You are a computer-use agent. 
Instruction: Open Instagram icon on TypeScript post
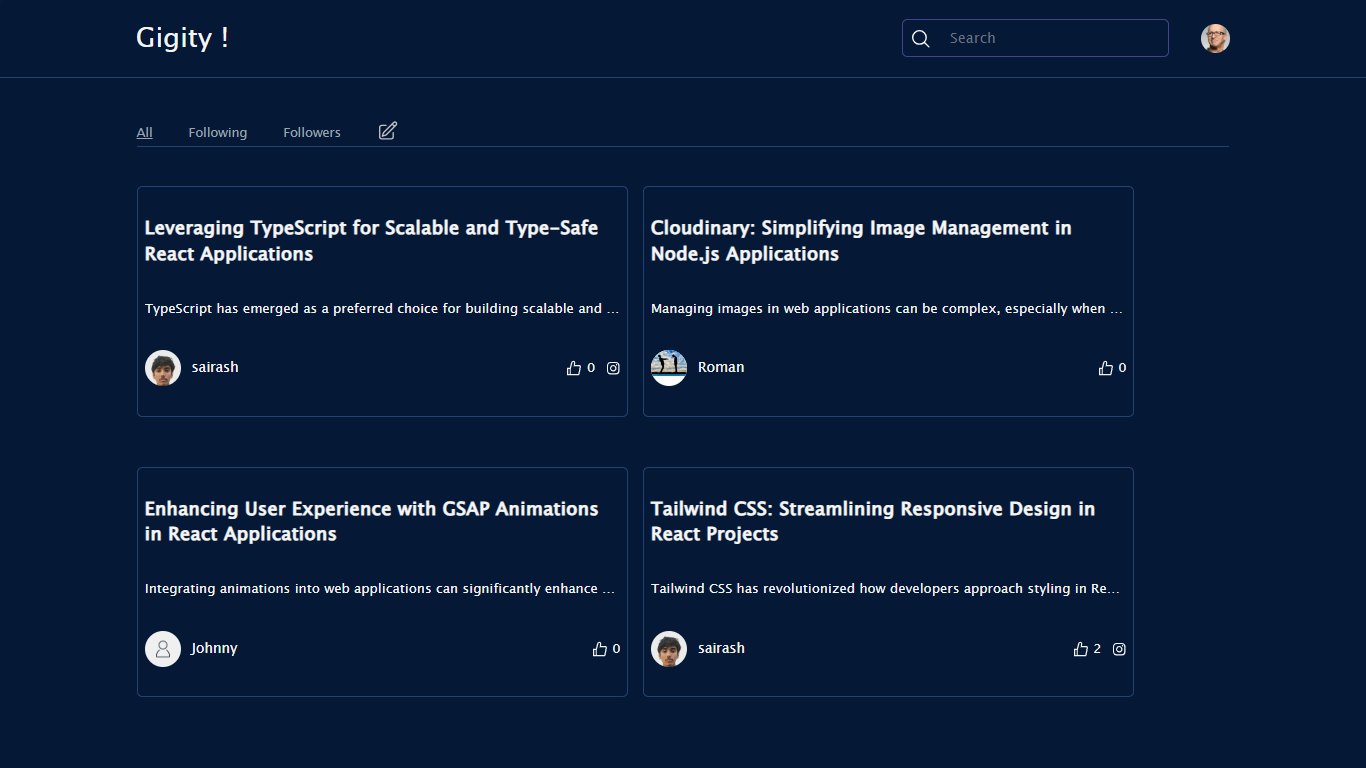[x=613, y=368]
